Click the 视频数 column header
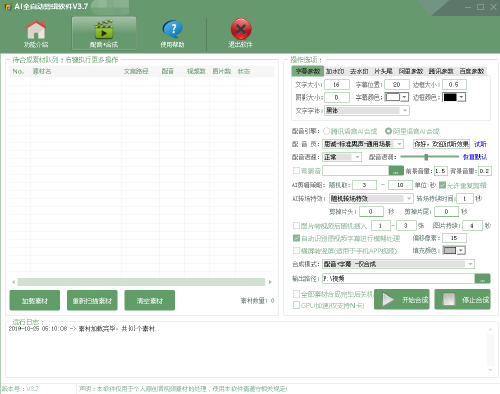Image resolution: width=500 pixels, height=394 pixels. 196,71
